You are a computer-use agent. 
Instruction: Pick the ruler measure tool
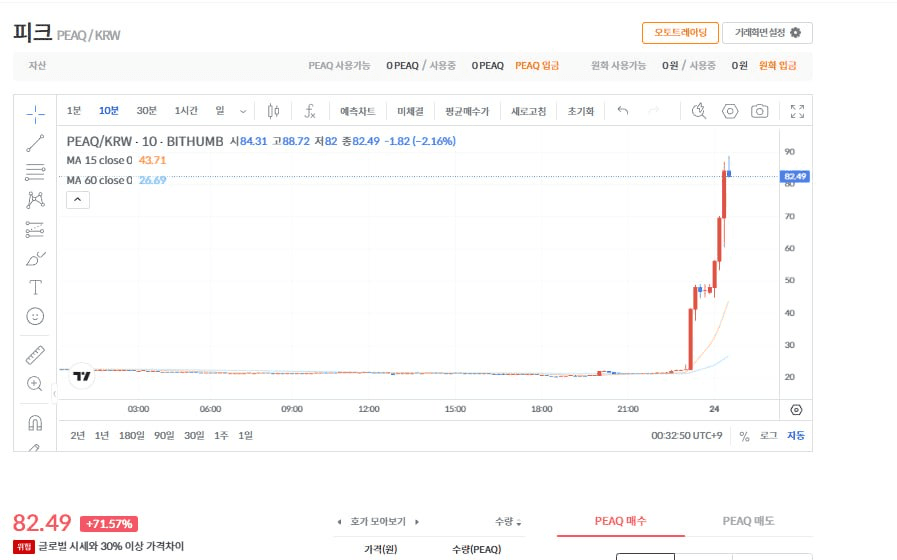[35, 355]
